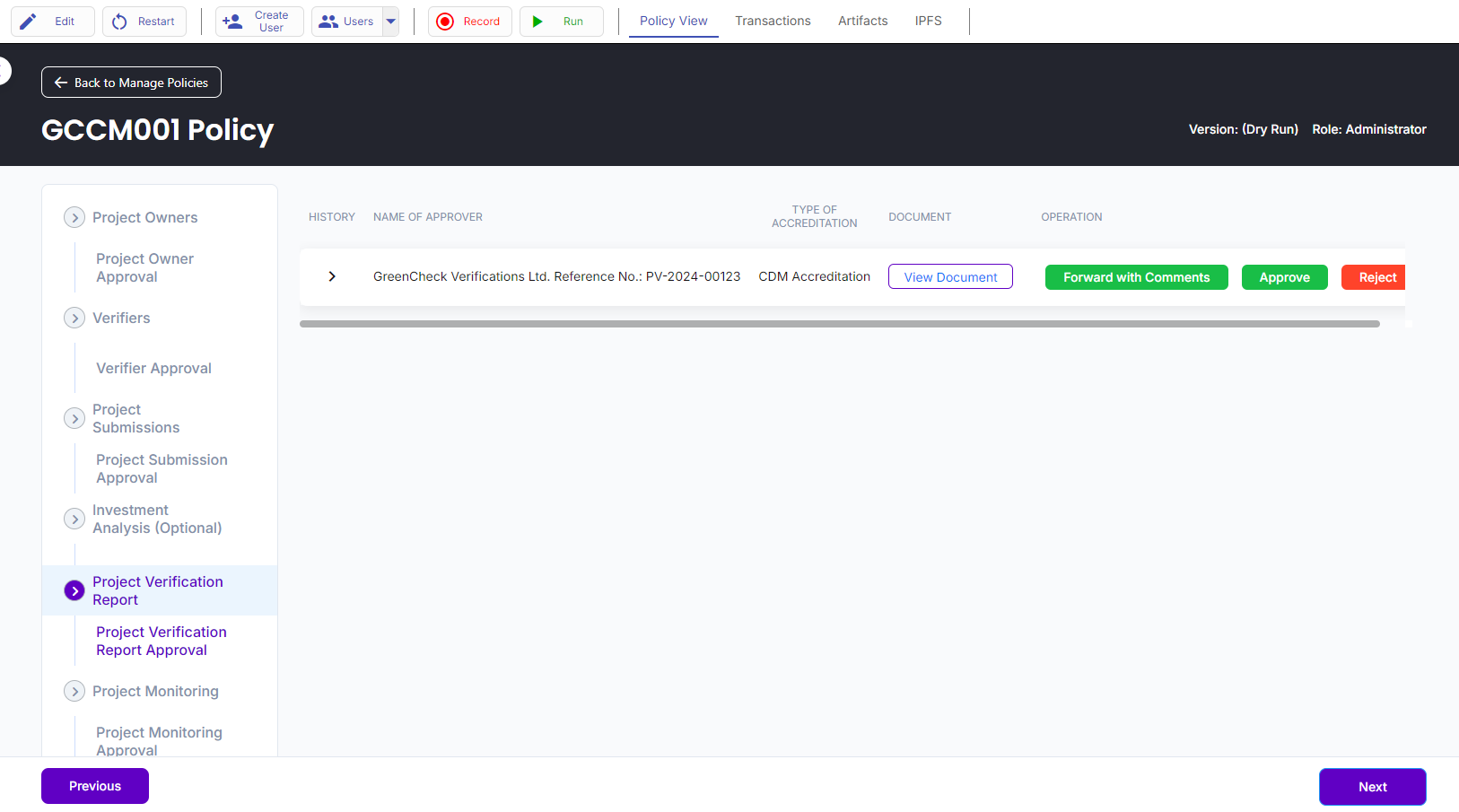Click the Project Owners step circle icon
1459x812 pixels.
click(x=74, y=218)
